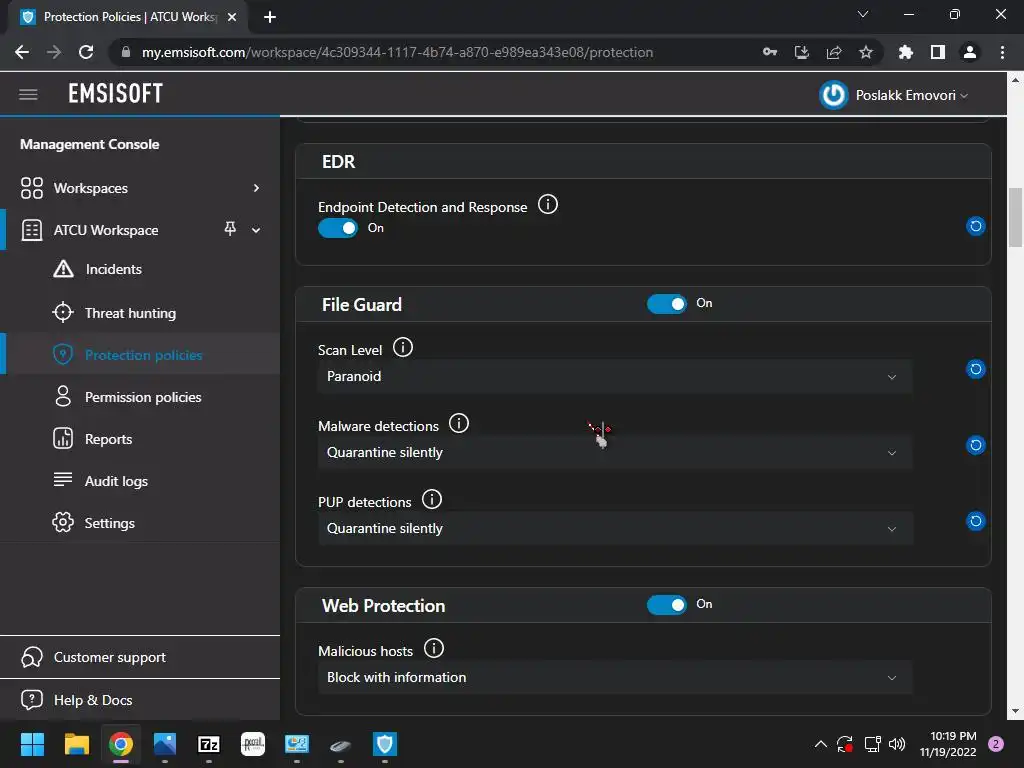Collapse the ATCU Workspace chevron
The image size is (1024, 768).
[x=256, y=230]
